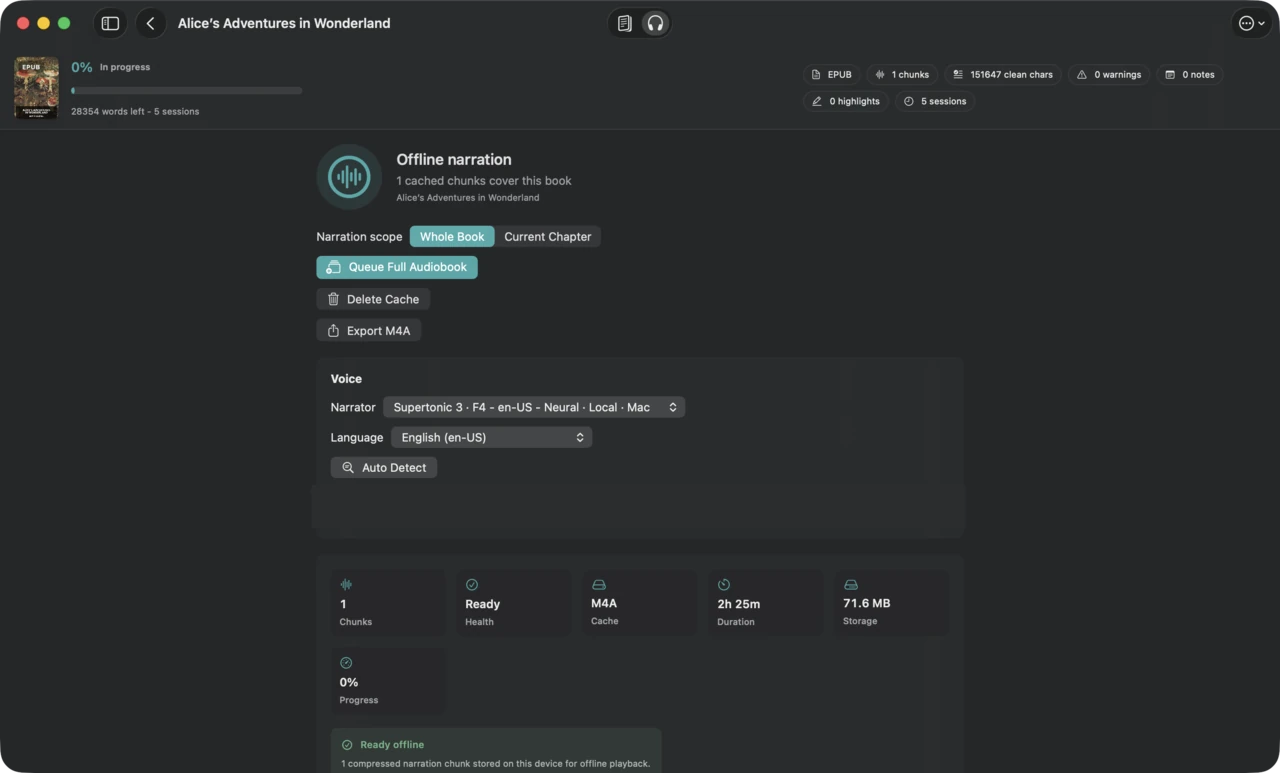Click the Progress stat icon
The width and height of the screenshot is (1280, 773).
click(x=346, y=663)
